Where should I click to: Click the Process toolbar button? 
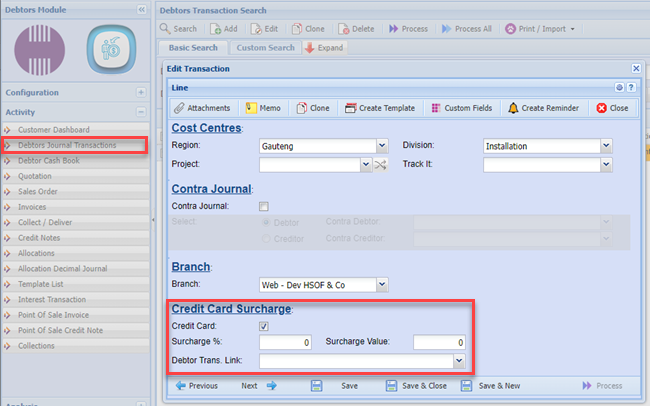point(408,29)
